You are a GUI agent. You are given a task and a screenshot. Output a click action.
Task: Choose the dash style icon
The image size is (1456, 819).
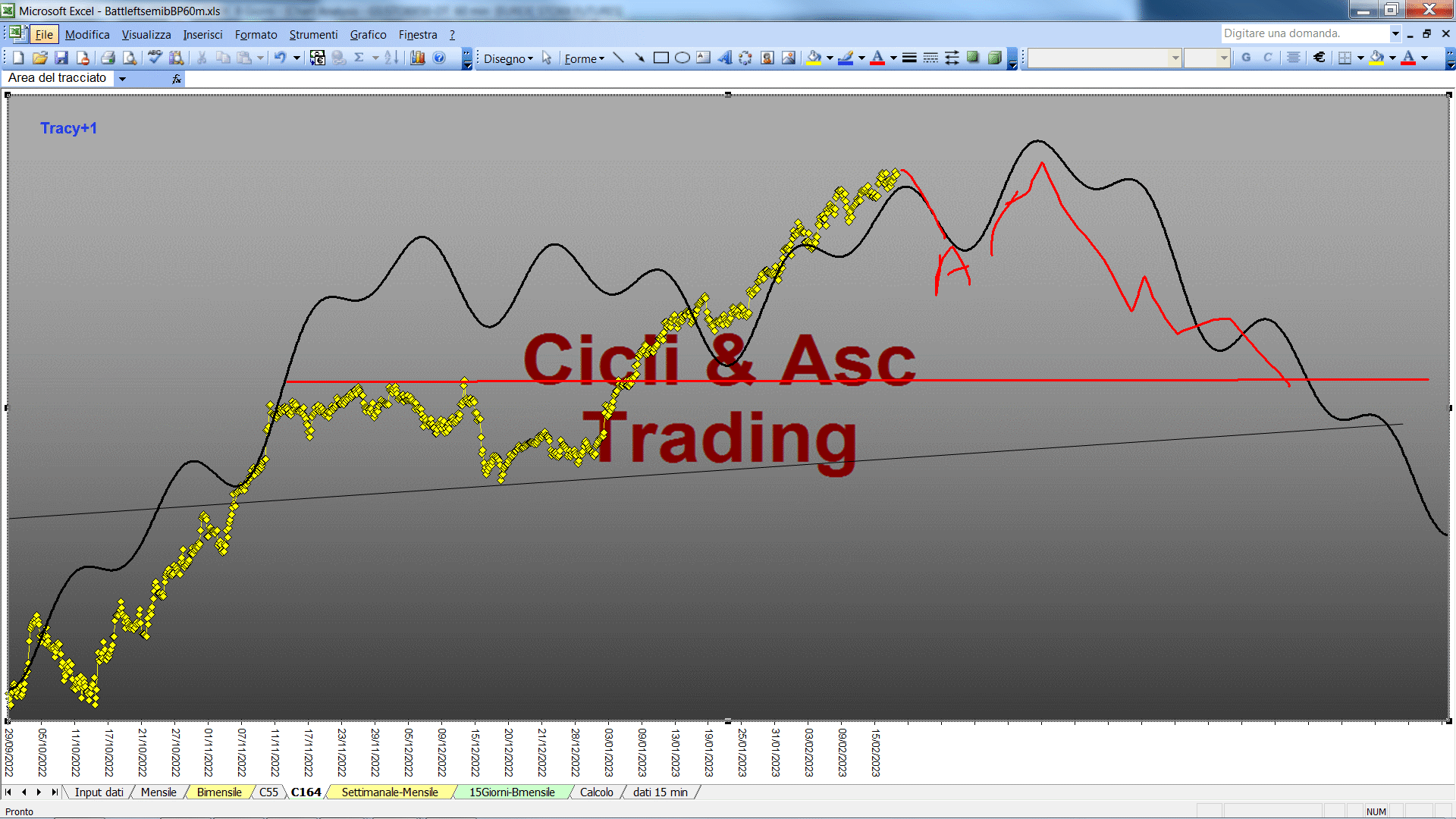(x=930, y=58)
